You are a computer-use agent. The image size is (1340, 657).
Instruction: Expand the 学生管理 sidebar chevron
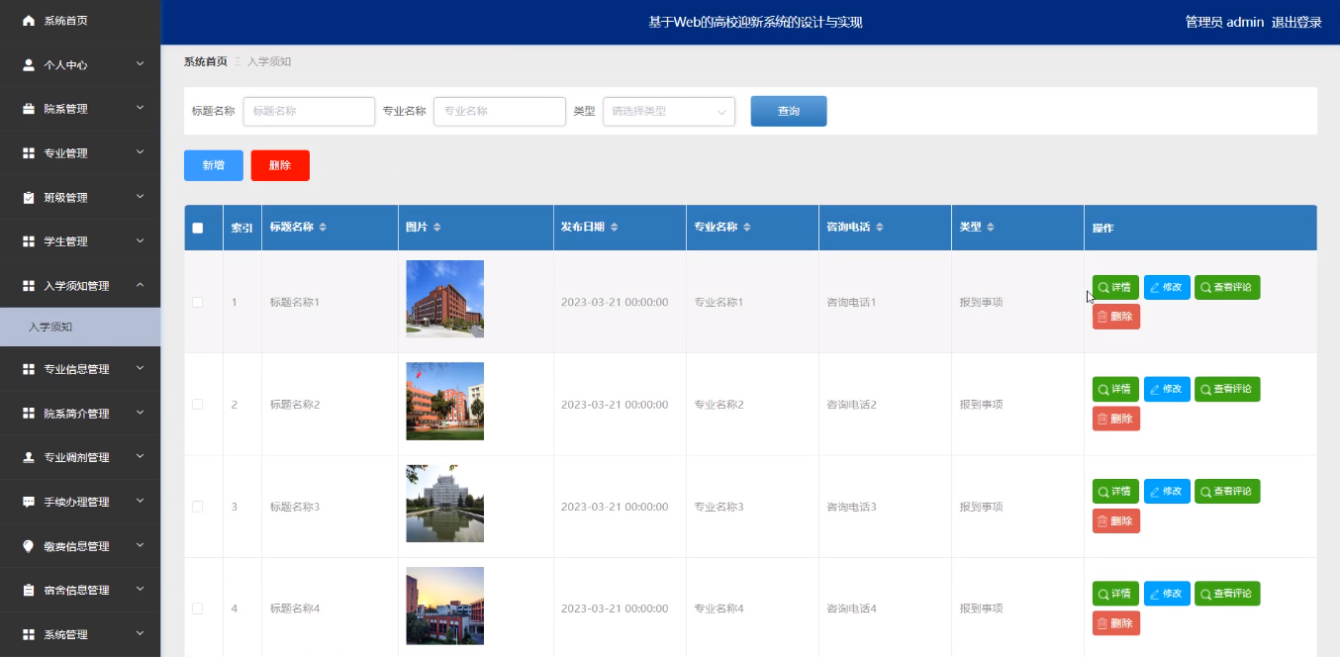(140, 240)
